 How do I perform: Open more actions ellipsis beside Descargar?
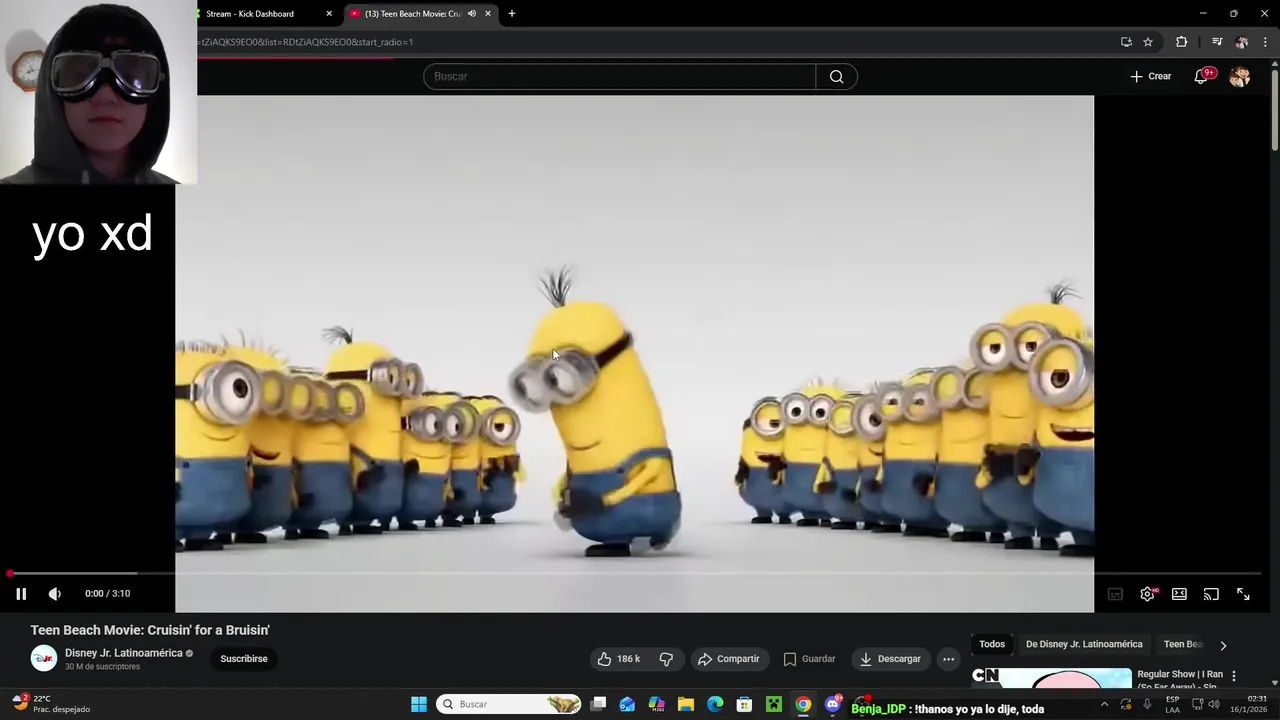pyautogui.click(x=948, y=659)
